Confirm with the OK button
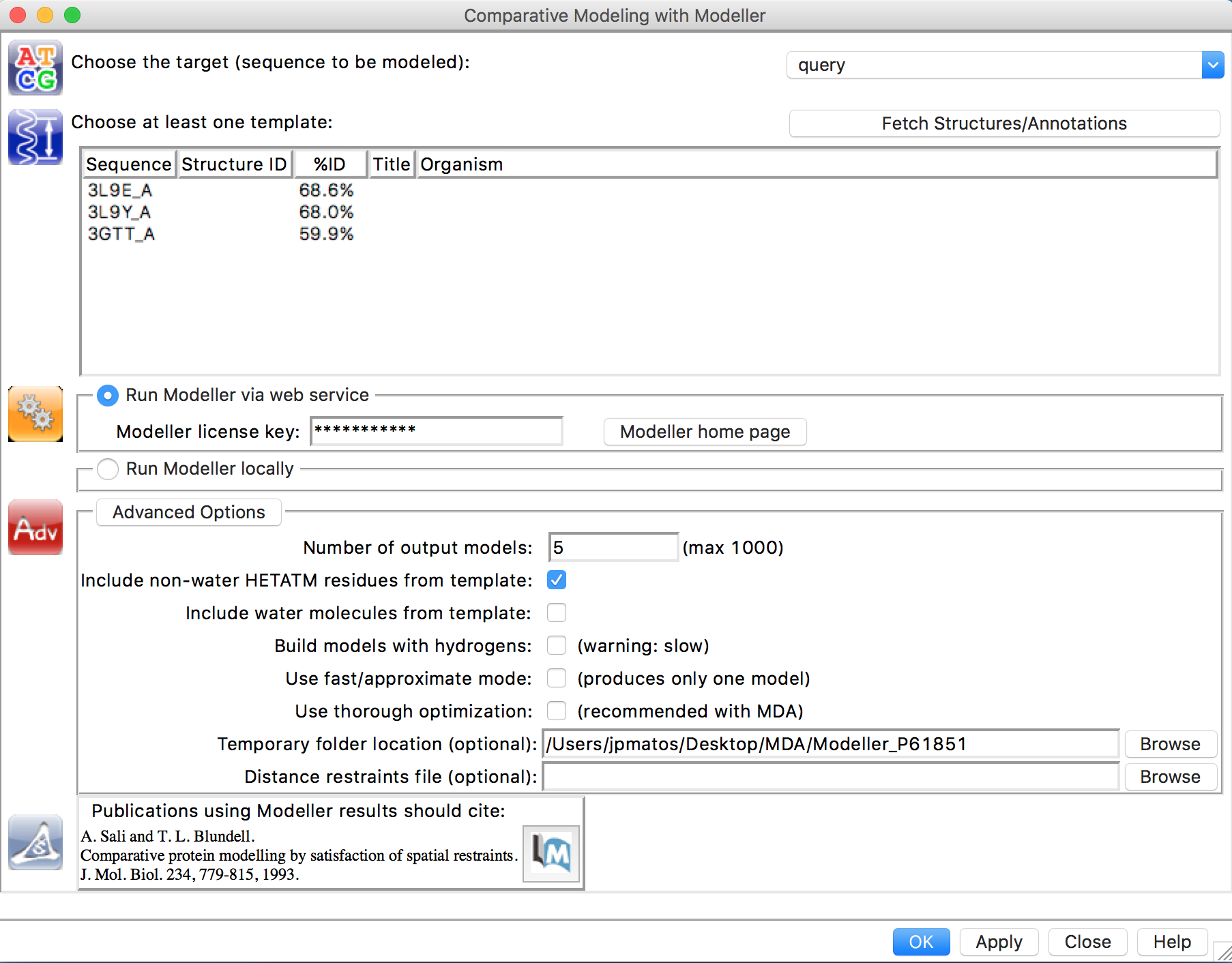 coord(921,942)
